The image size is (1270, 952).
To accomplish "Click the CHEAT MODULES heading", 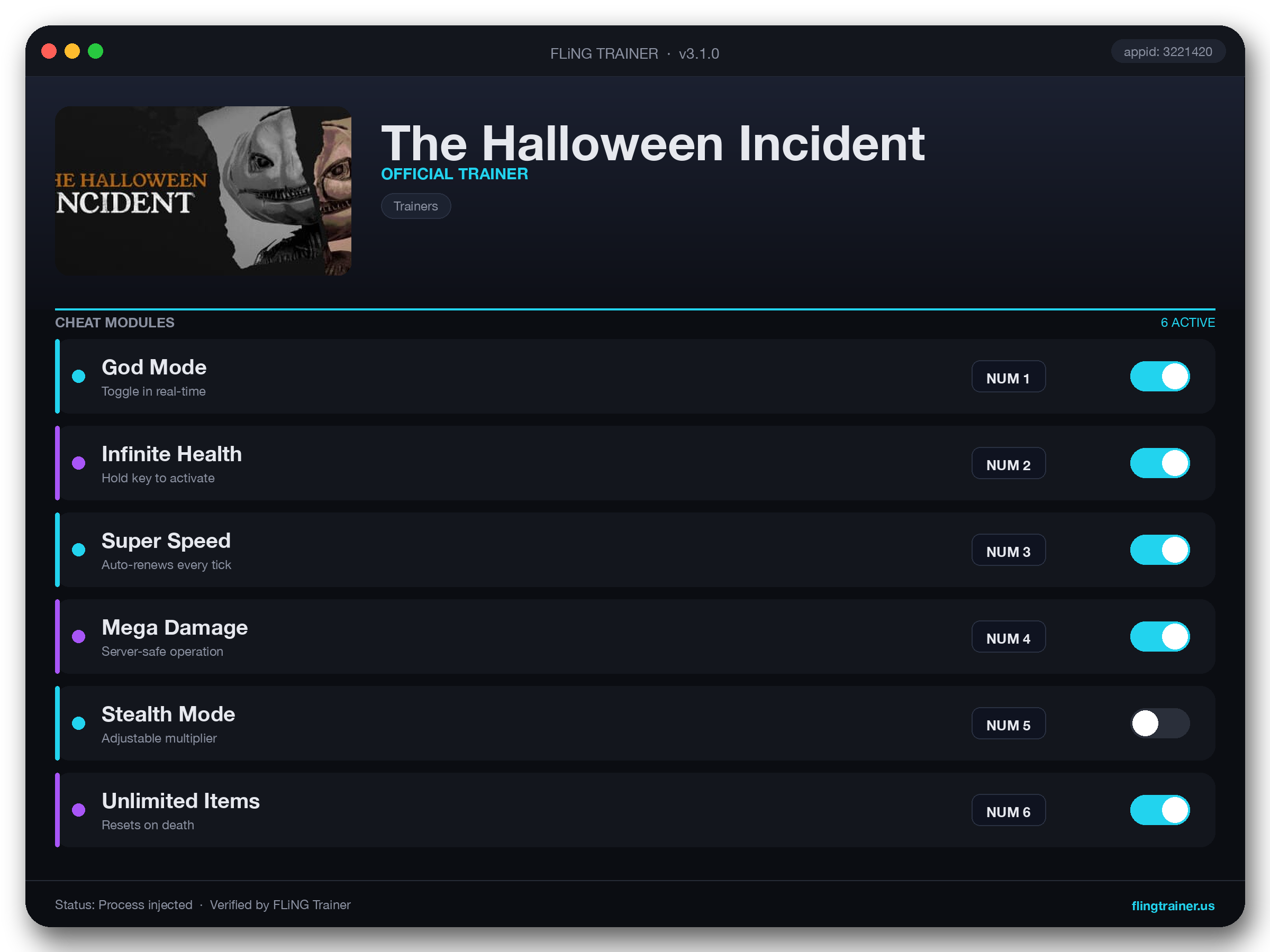I will 114,323.
